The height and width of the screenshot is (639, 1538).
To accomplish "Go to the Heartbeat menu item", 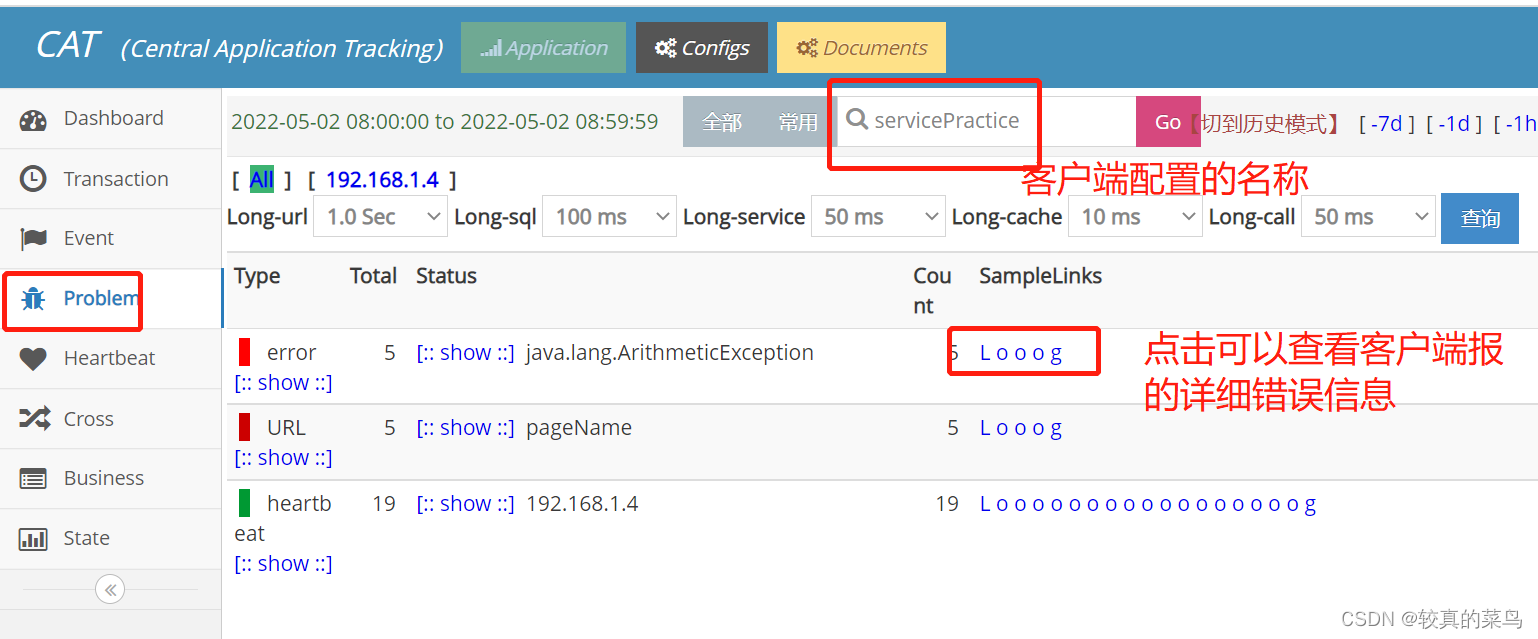I will [110, 358].
